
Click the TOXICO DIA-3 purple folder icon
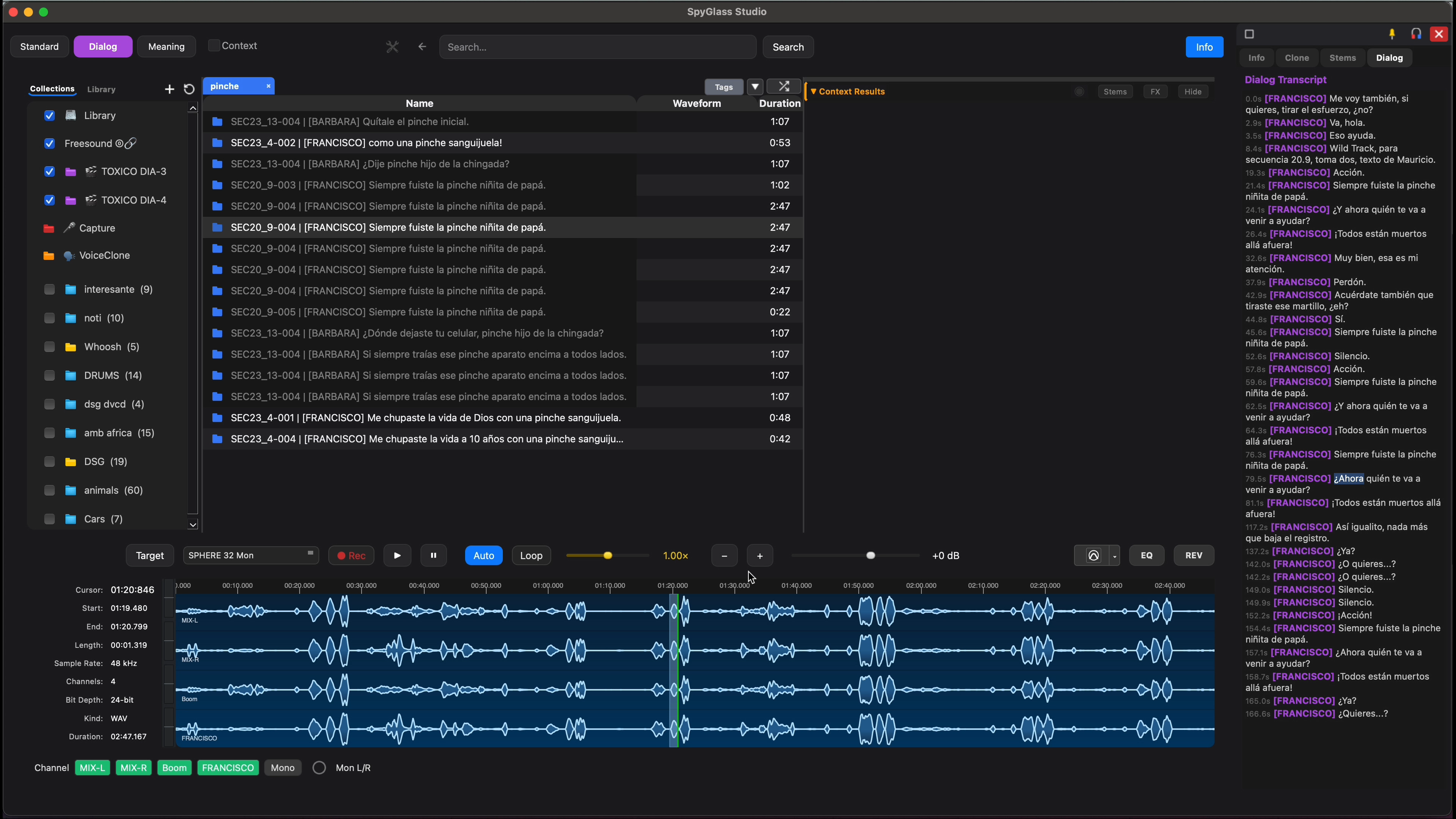point(71,172)
